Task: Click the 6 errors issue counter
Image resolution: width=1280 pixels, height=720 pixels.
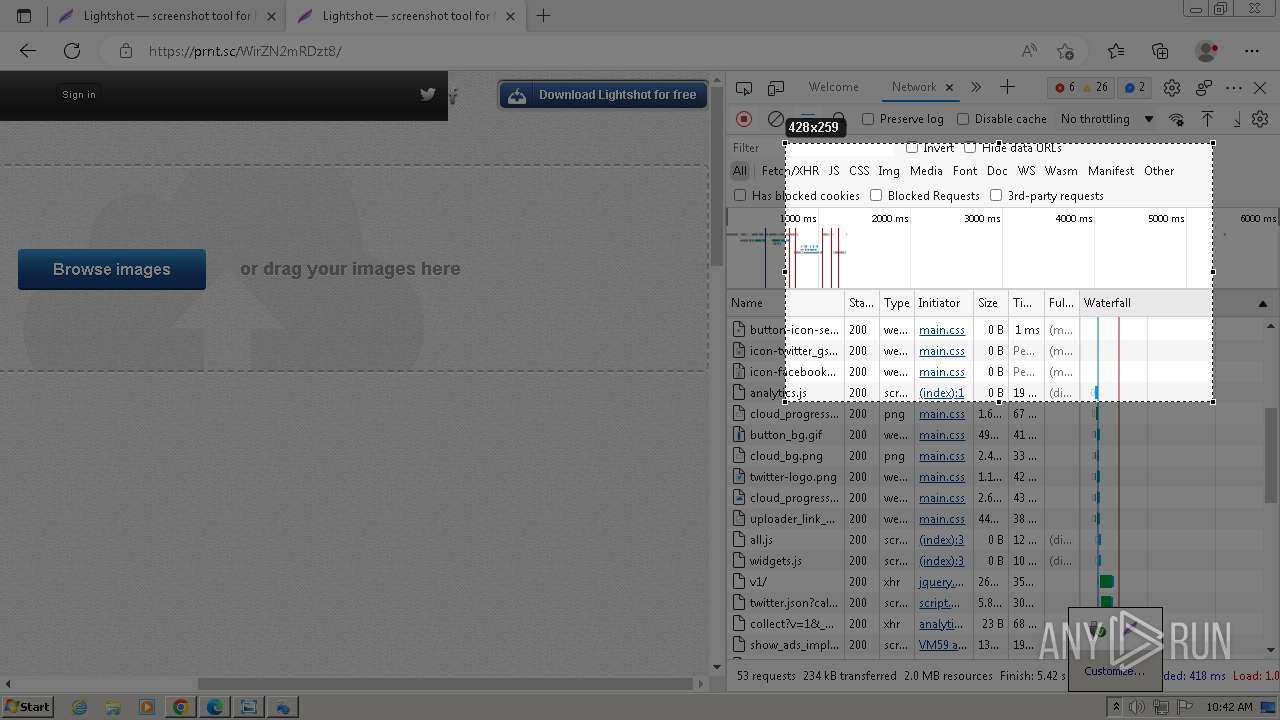Action: (x=1065, y=88)
